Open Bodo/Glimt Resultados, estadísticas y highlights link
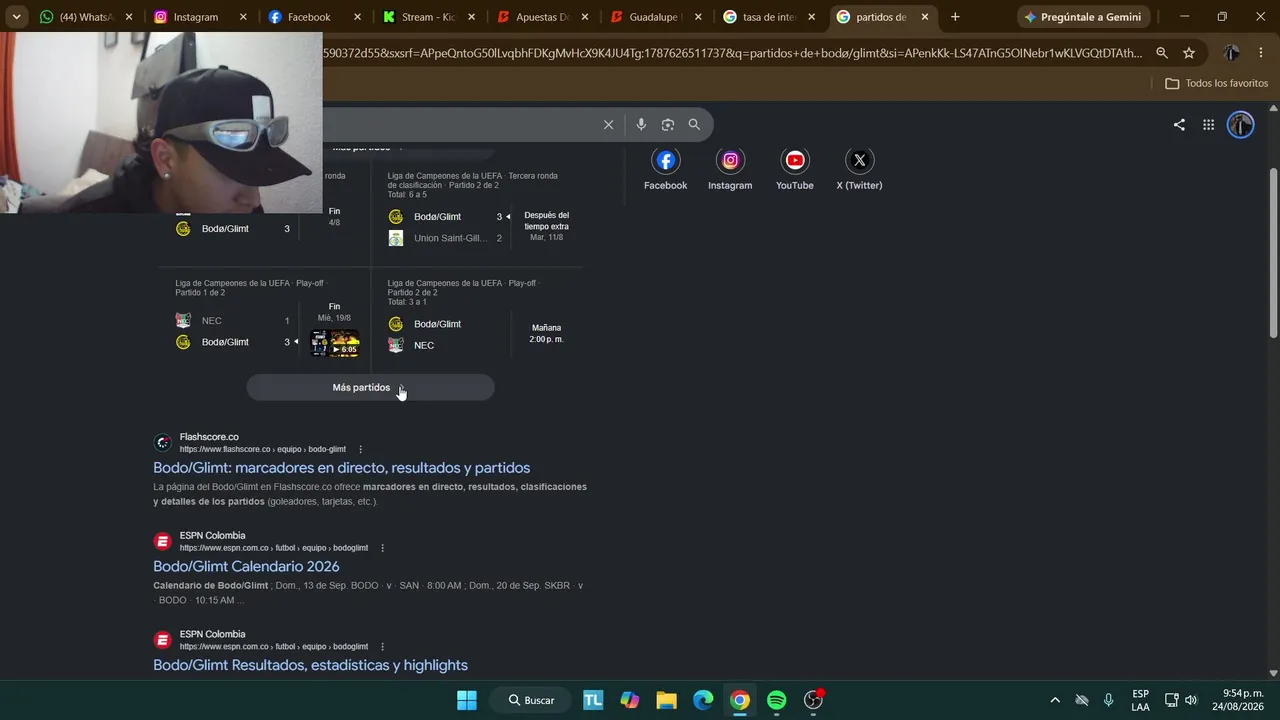The width and height of the screenshot is (1280, 720). pos(310,665)
